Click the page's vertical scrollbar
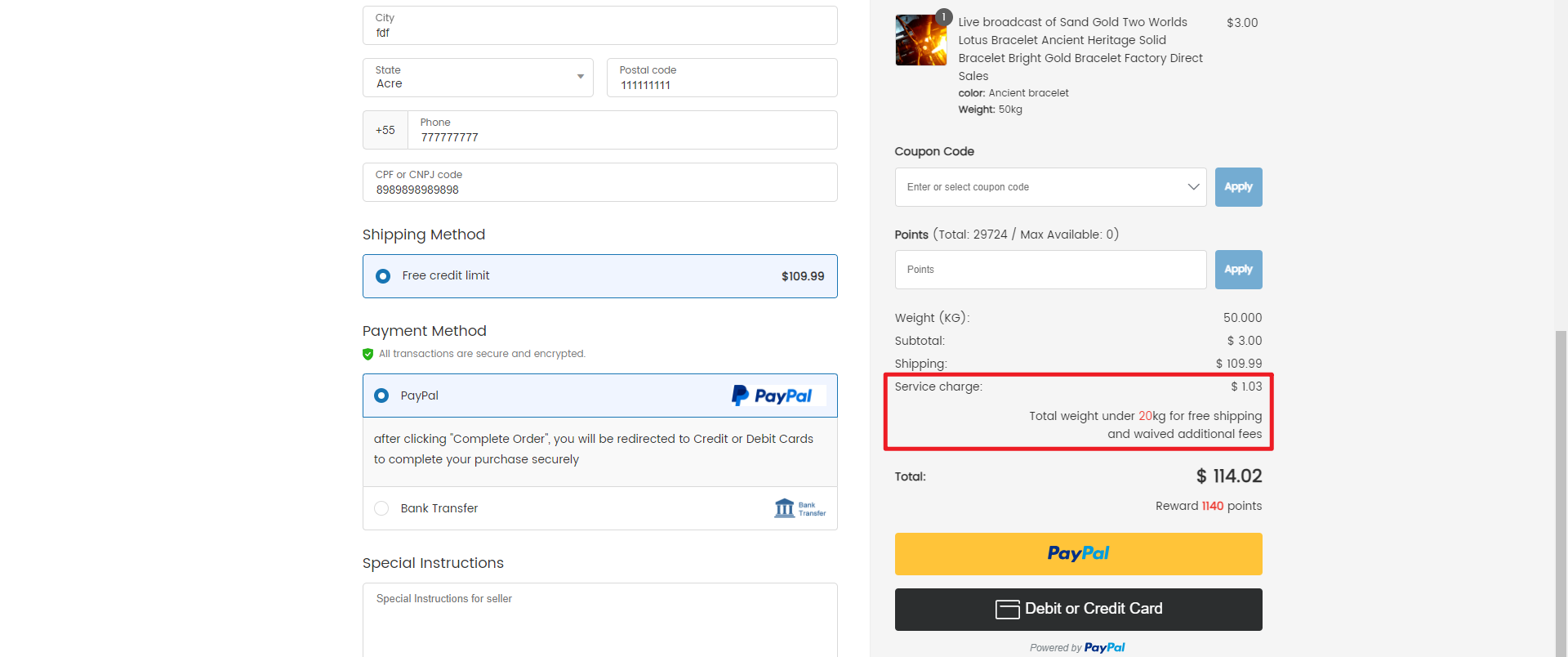This screenshot has width=1568, height=657. 1561,490
